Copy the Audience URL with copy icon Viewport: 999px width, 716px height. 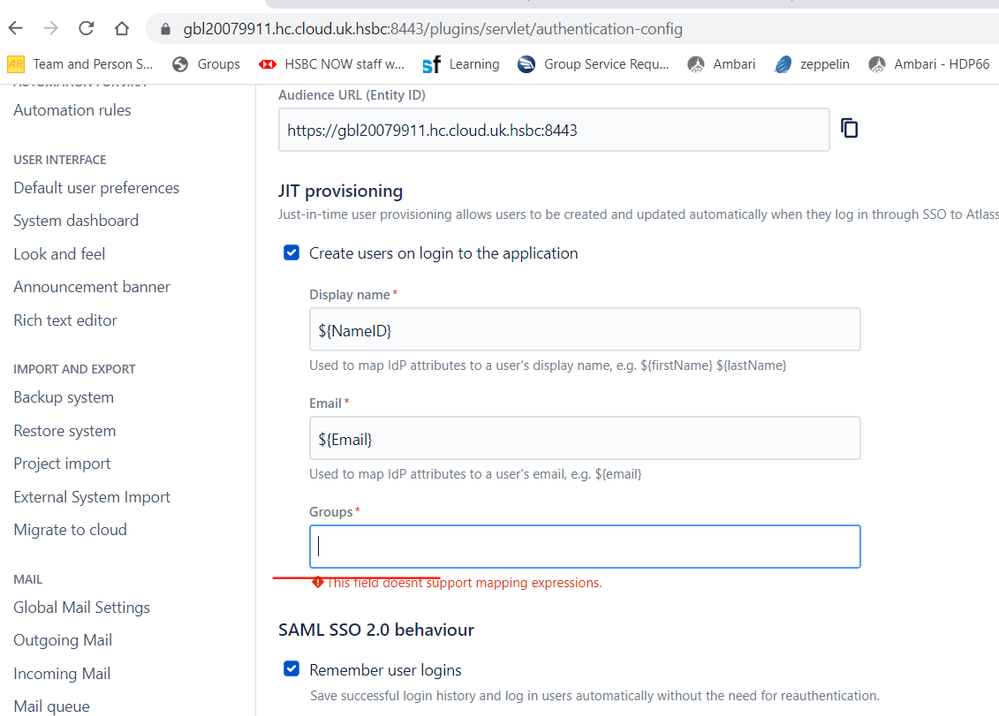click(849, 128)
